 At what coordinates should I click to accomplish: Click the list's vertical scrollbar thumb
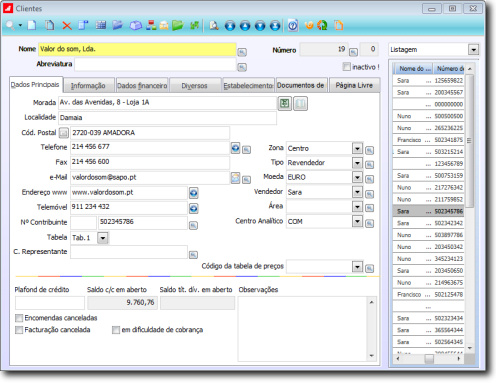[469, 141]
